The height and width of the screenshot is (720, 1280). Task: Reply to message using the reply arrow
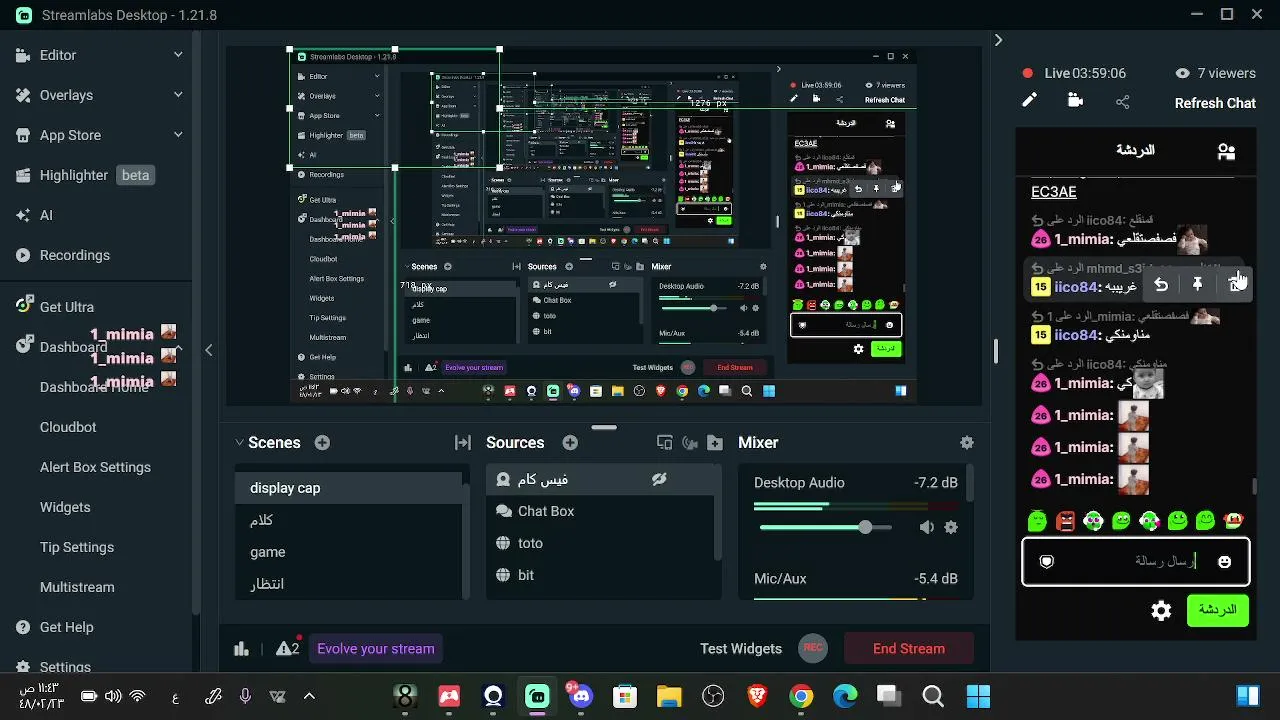click(x=1161, y=285)
